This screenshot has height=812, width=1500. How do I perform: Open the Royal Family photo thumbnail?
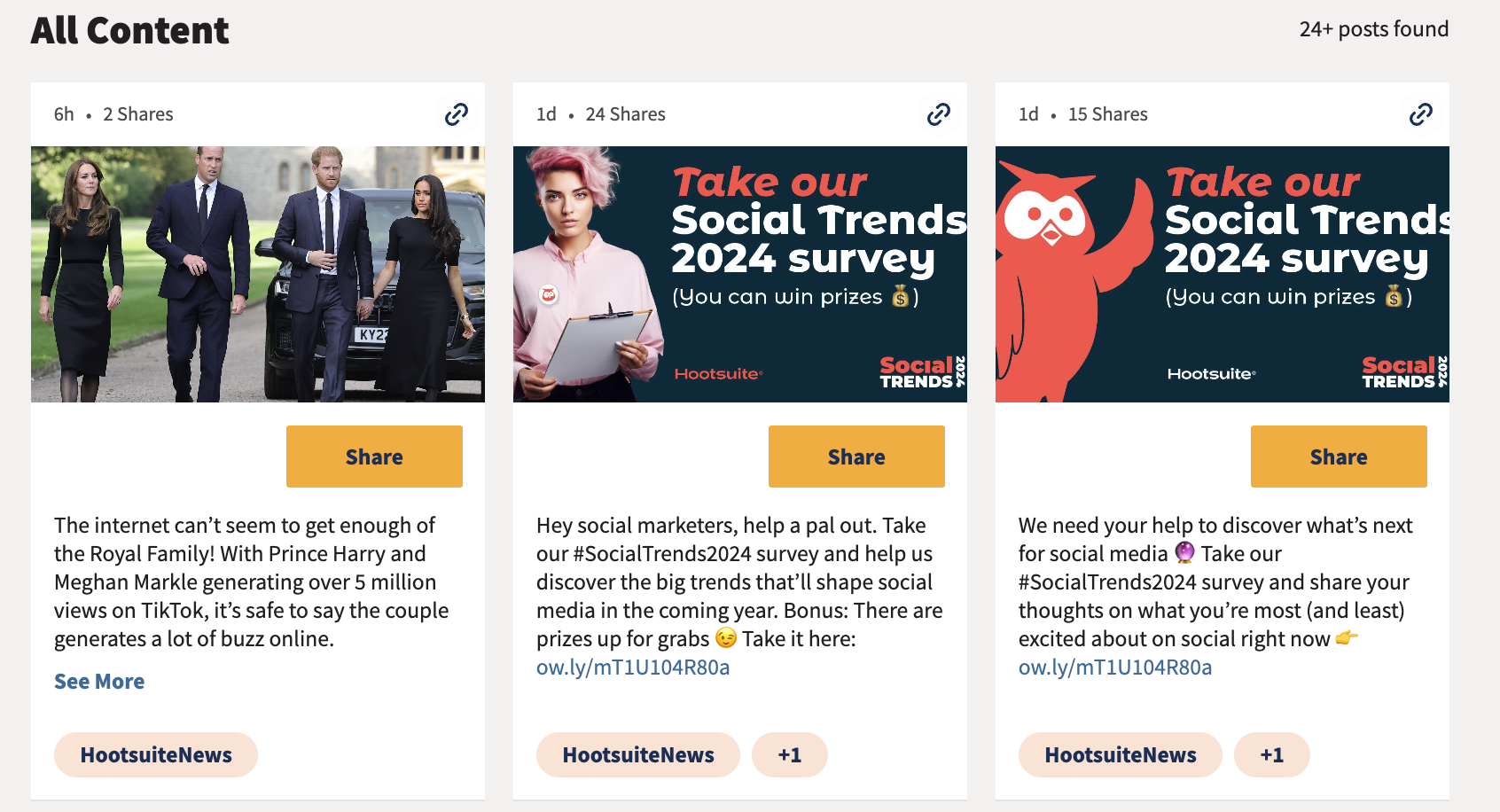pos(258,274)
